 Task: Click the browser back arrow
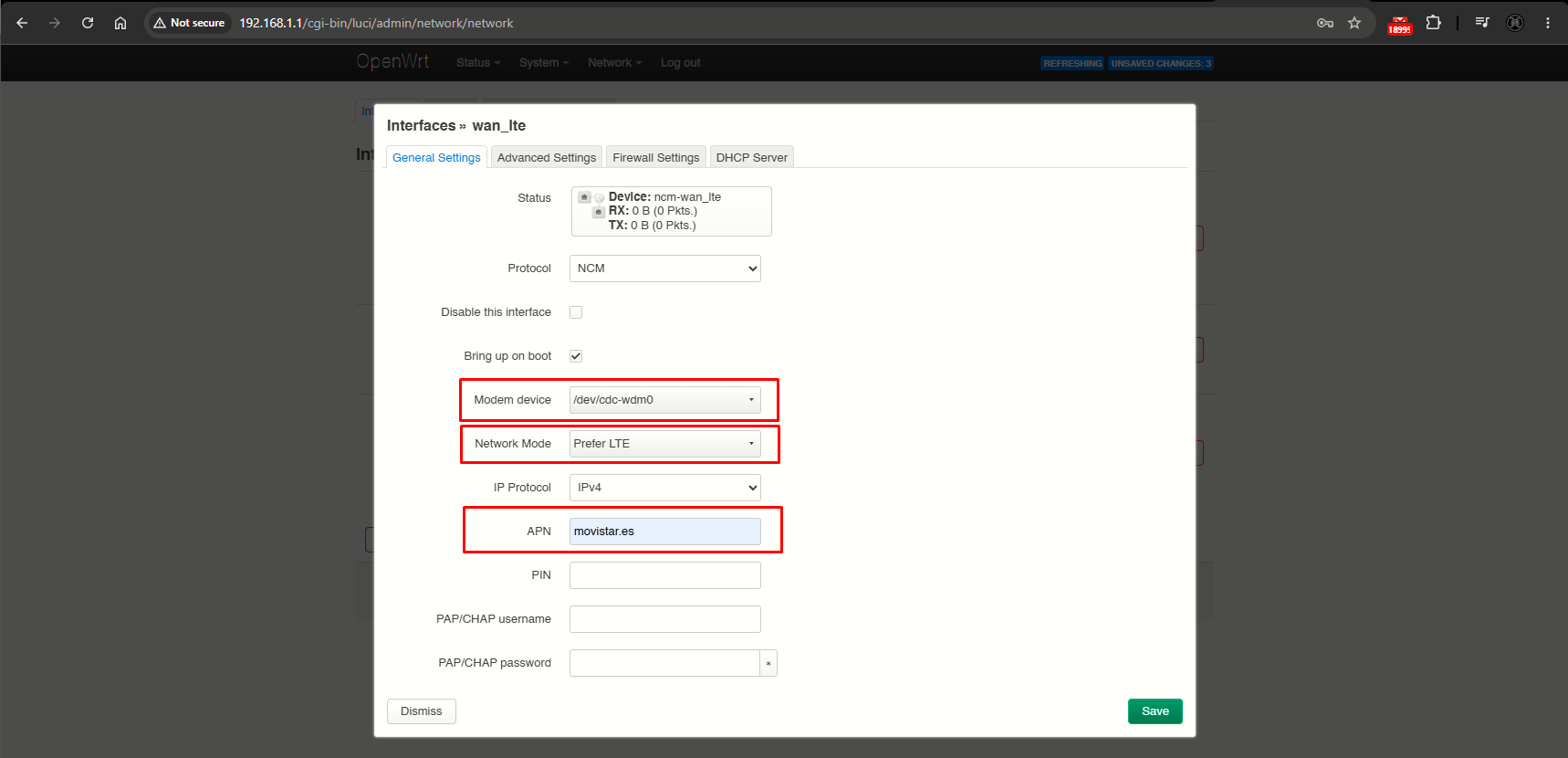22,23
